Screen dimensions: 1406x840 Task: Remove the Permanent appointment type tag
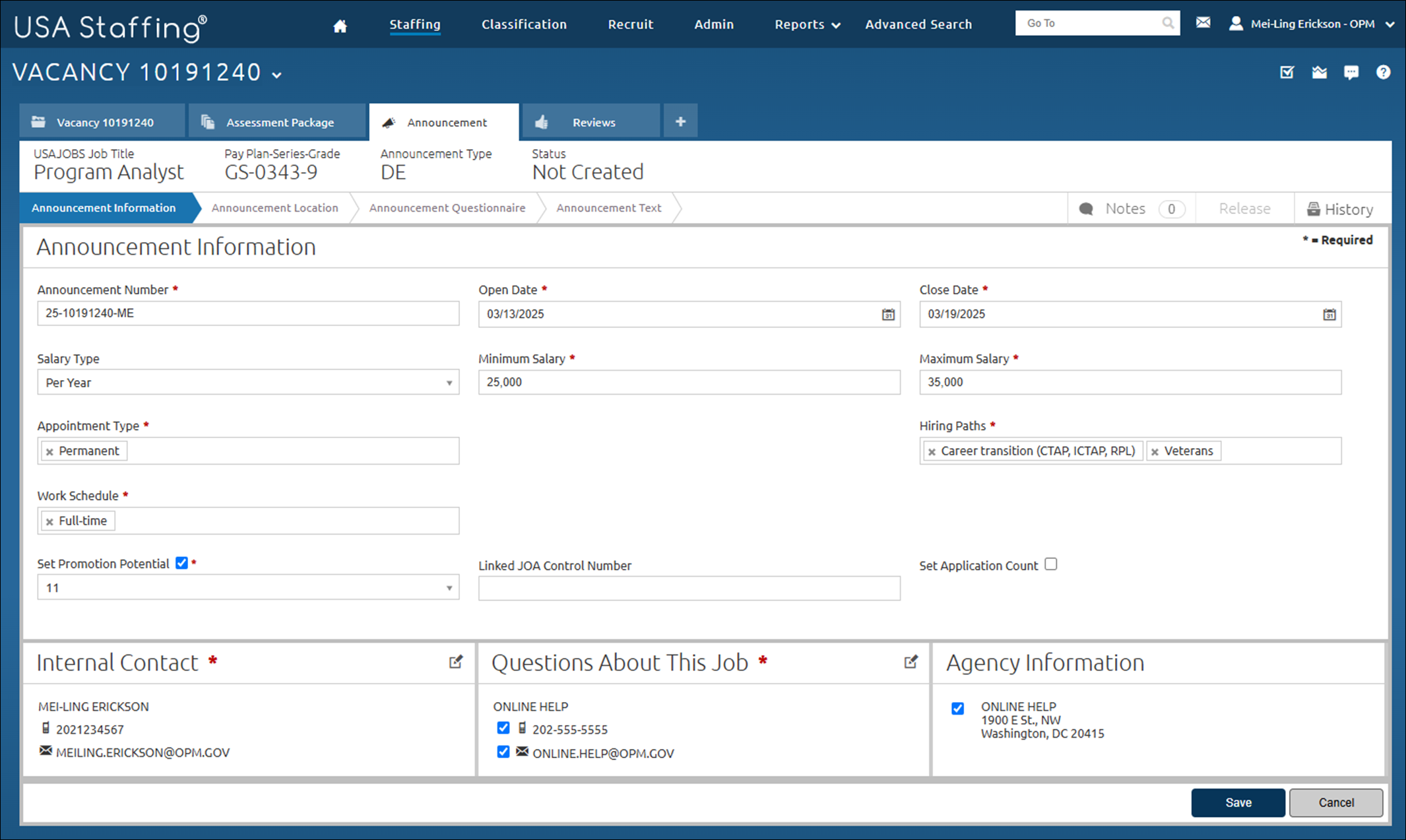tap(49, 451)
